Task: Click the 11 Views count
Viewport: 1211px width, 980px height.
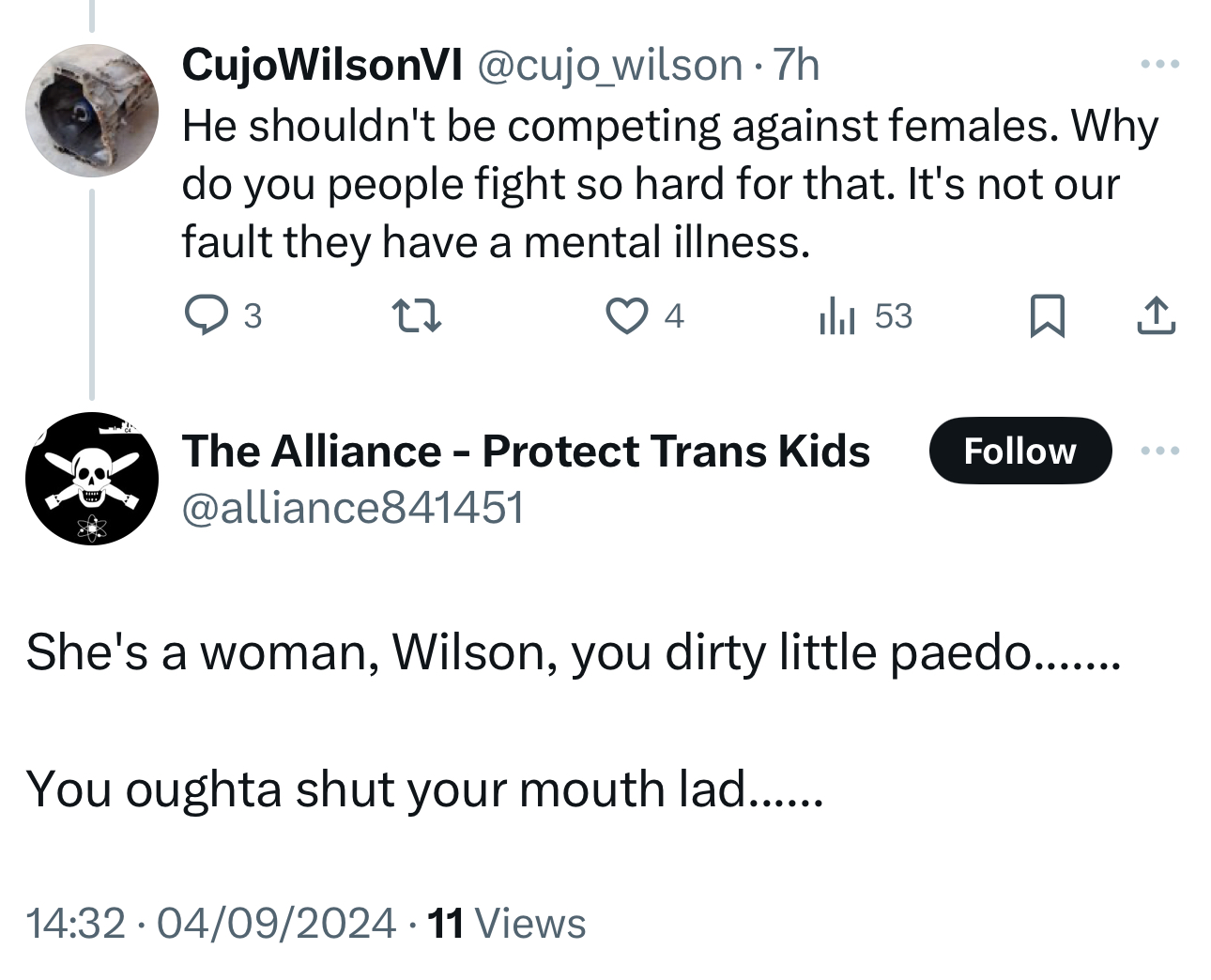Action: coord(507,923)
